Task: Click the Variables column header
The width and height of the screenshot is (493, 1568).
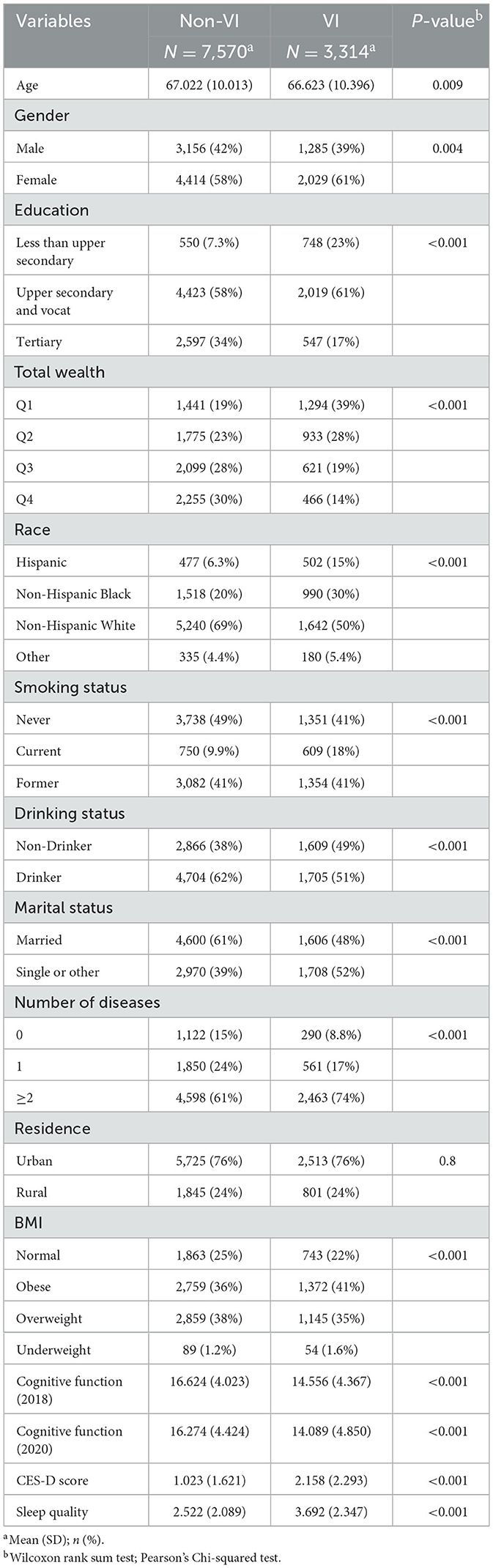Action: (53, 21)
